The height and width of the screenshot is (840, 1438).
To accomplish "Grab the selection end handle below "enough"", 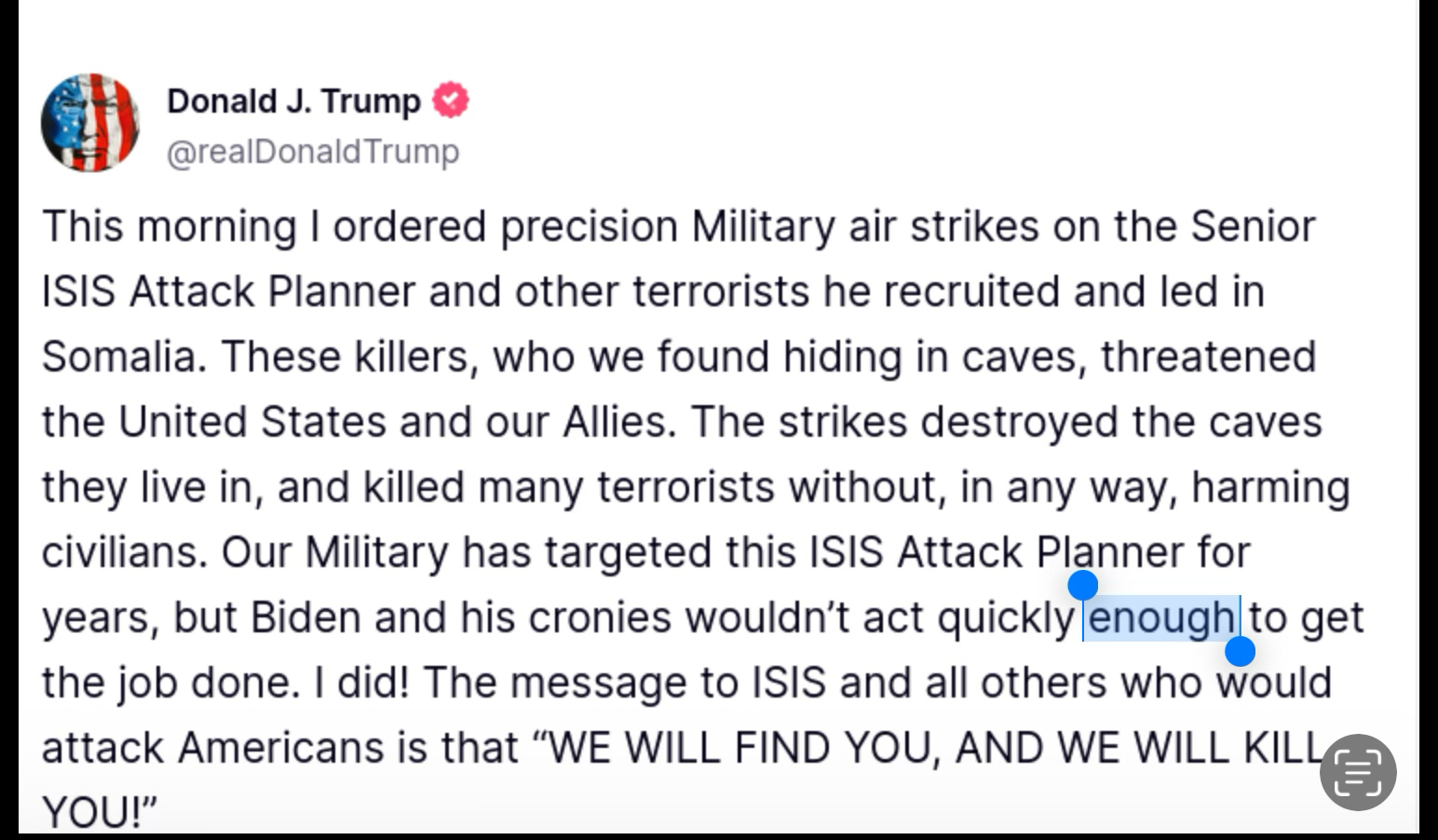I will [x=1240, y=651].
